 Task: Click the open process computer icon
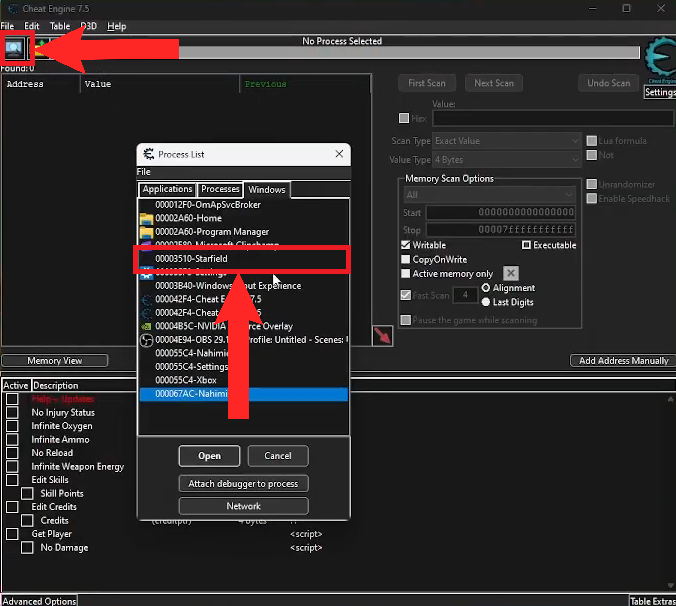click(x=17, y=51)
